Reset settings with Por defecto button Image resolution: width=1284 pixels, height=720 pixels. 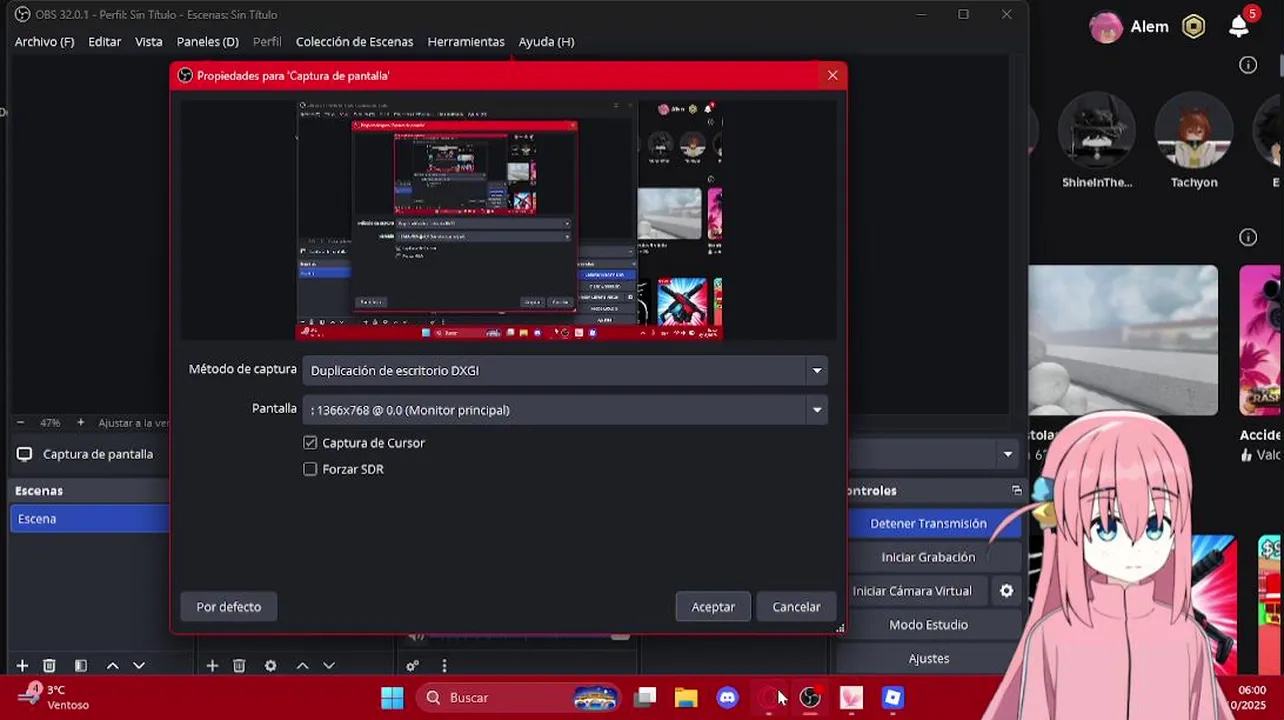228,607
